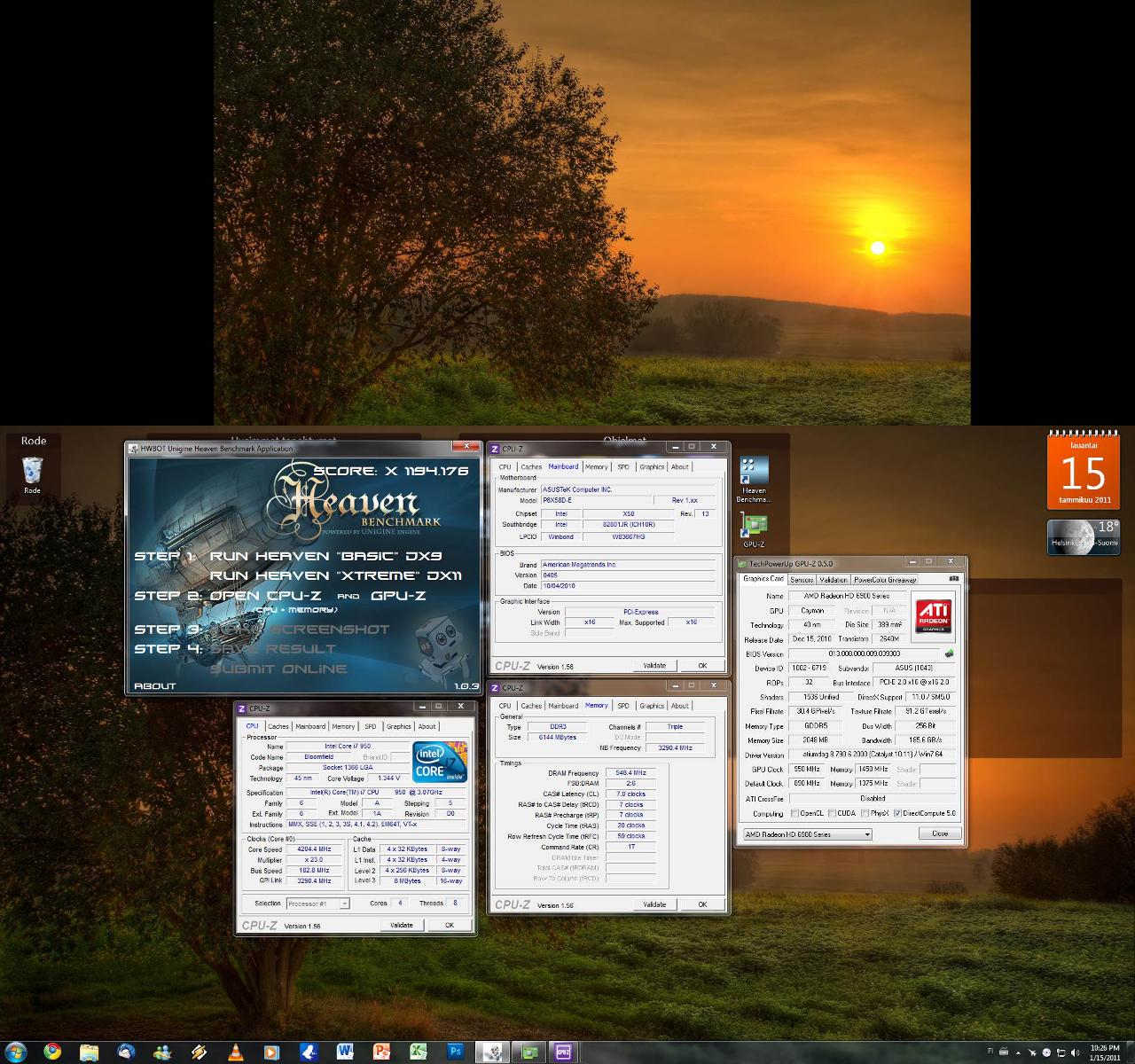The height and width of the screenshot is (1064, 1135).
Task: Click the memory Size value 6144 MBytes
Action: pos(558,738)
